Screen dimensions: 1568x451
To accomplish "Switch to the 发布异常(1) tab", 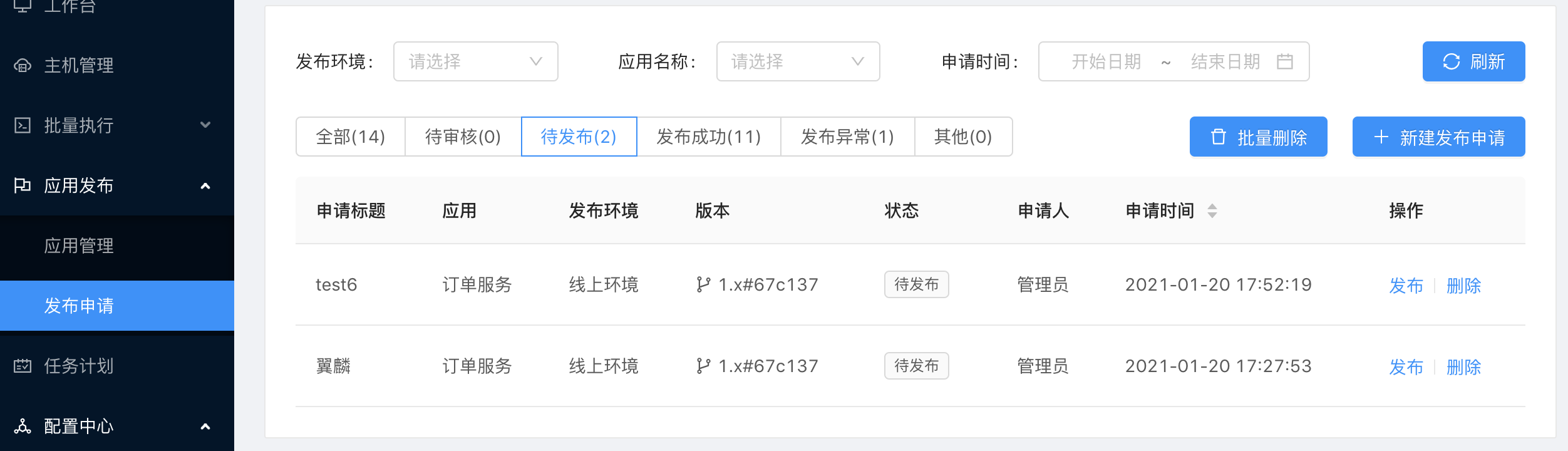I will tap(848, 137).
